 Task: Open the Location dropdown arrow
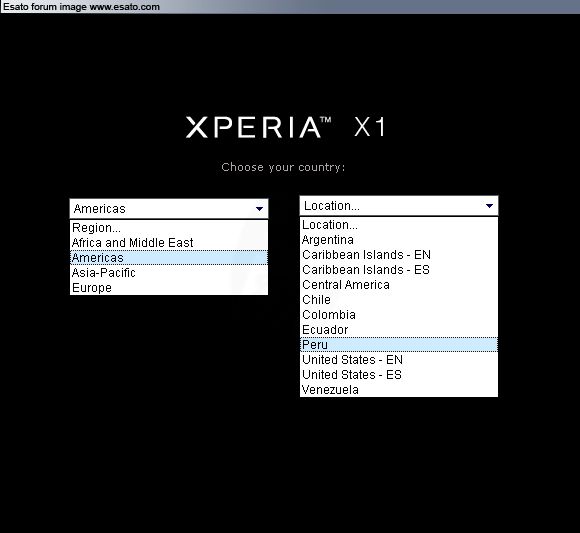489,206
